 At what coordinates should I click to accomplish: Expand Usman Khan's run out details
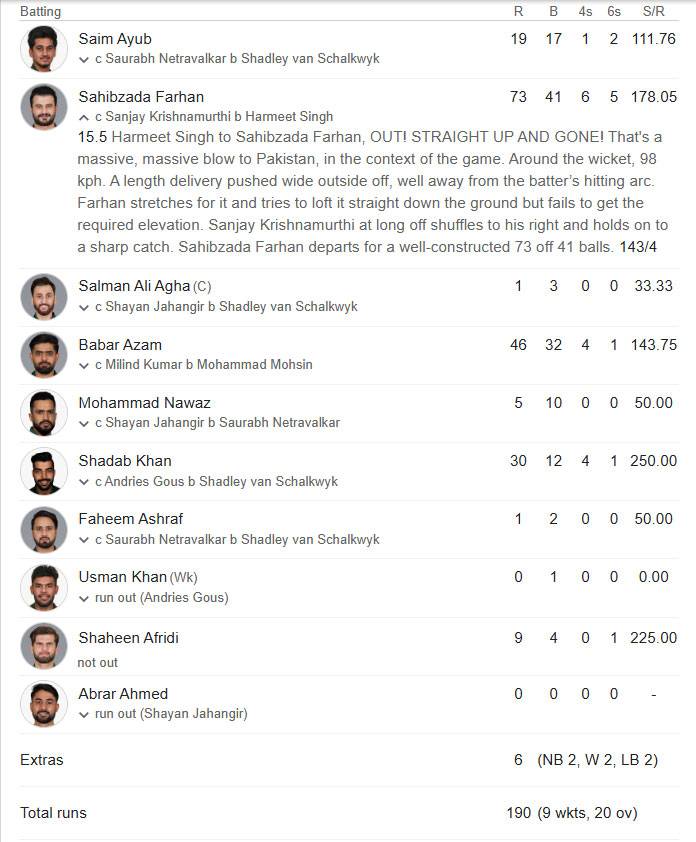(x=84, y=598)
